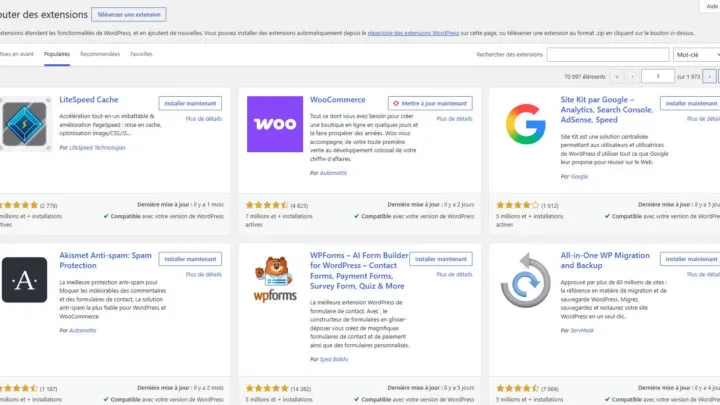This screenshot has width=720, height=405.
Task: Click the star rating of Site Kit par Google
Action: (518, 205)
